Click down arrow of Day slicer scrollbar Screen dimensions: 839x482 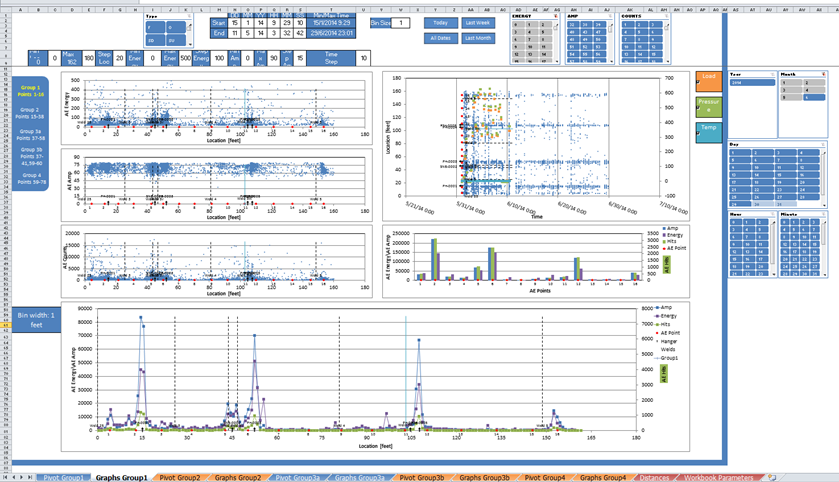coord(824,205)
